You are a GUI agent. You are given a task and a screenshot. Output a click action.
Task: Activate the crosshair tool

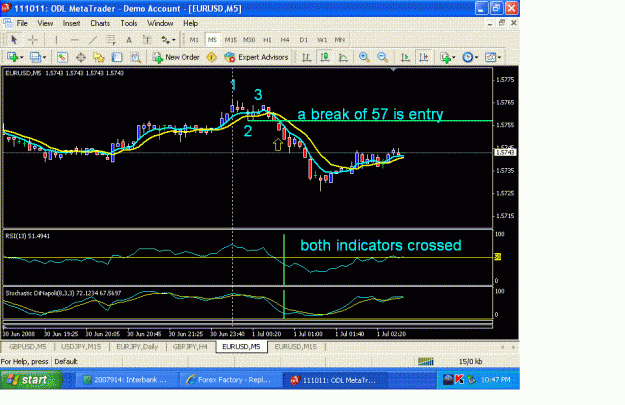[33, 39]
